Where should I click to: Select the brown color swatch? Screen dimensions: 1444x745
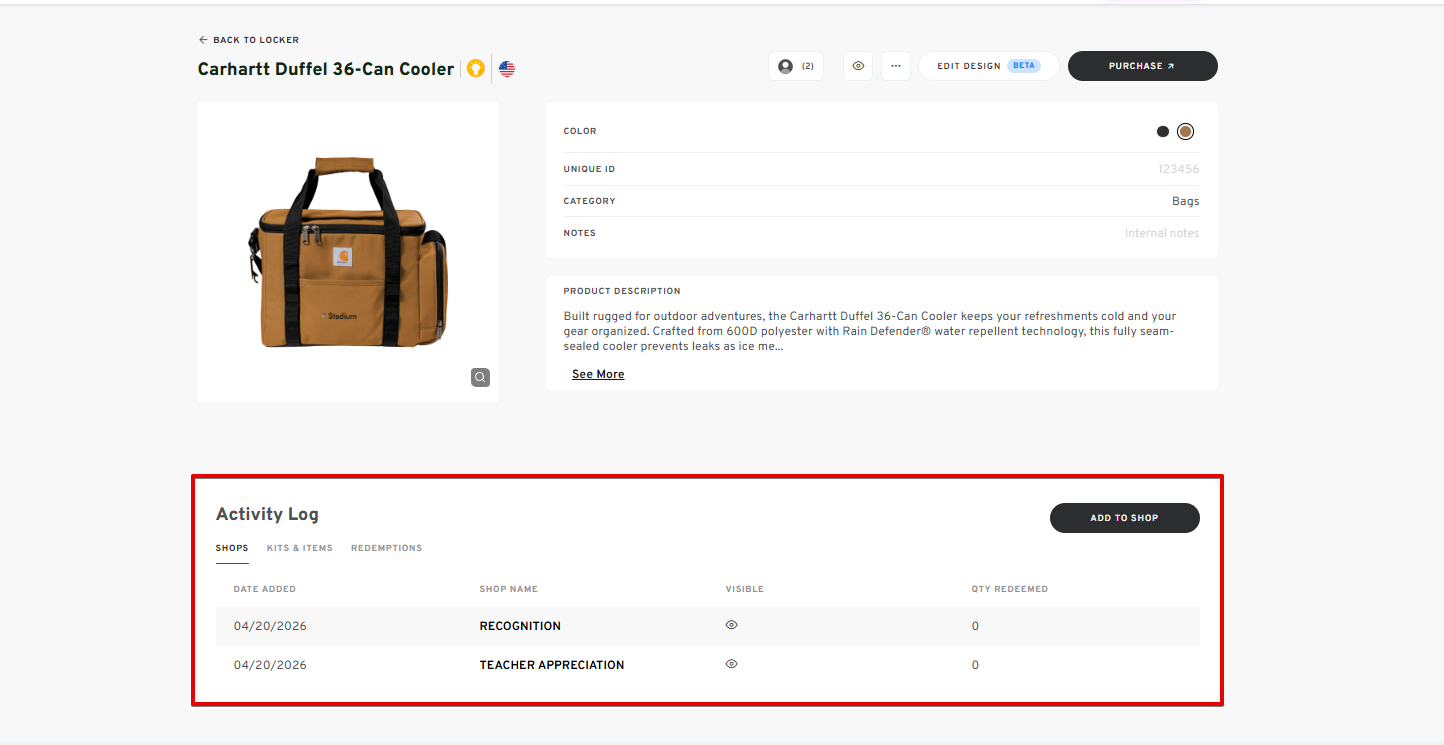point(1186,131)
